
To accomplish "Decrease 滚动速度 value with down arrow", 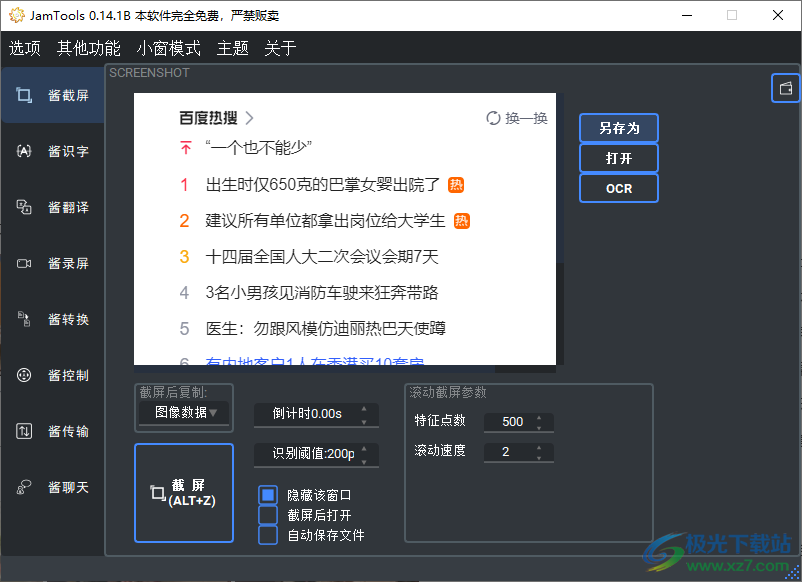I will pyautogui.click(x=539, y=458).
